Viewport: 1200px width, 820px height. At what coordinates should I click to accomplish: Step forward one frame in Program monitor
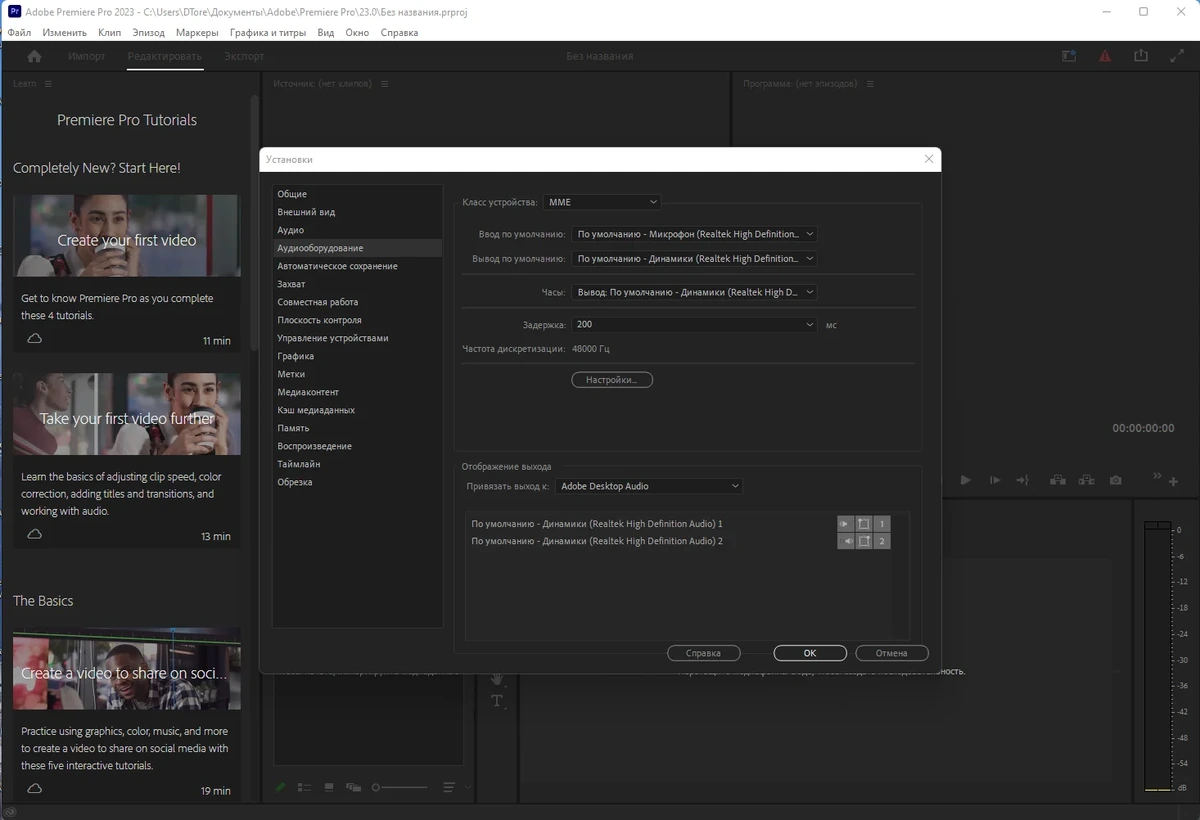(x=994, y=481)
